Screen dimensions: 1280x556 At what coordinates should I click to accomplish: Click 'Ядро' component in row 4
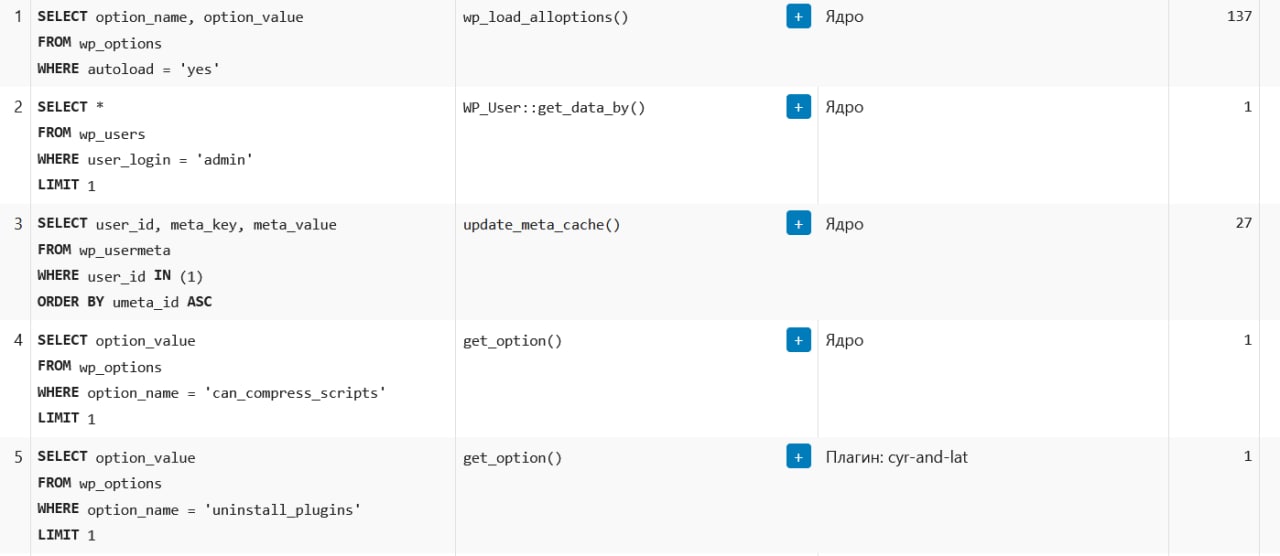click(844, 340)
